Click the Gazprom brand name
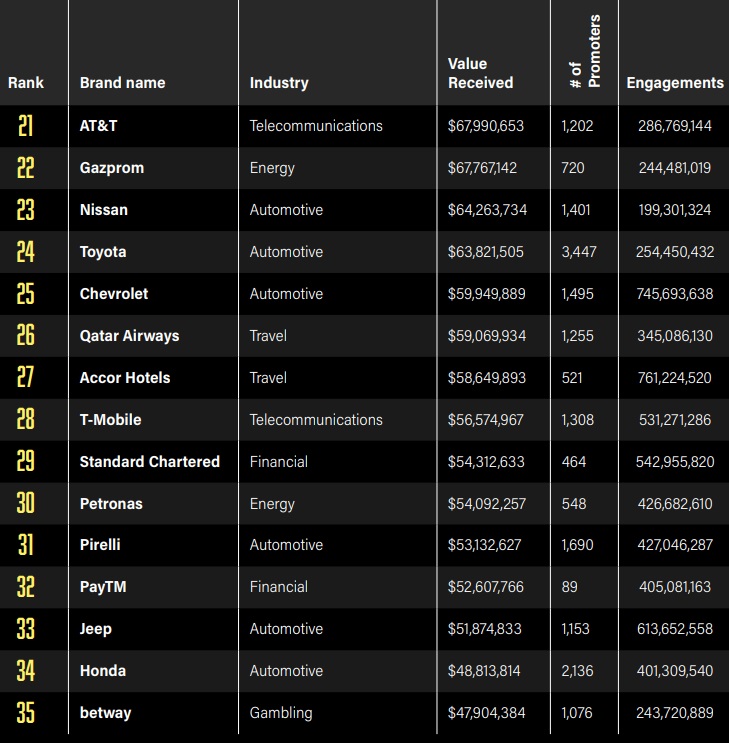Viewport: 729px width, 743px height. pos(112,168)
